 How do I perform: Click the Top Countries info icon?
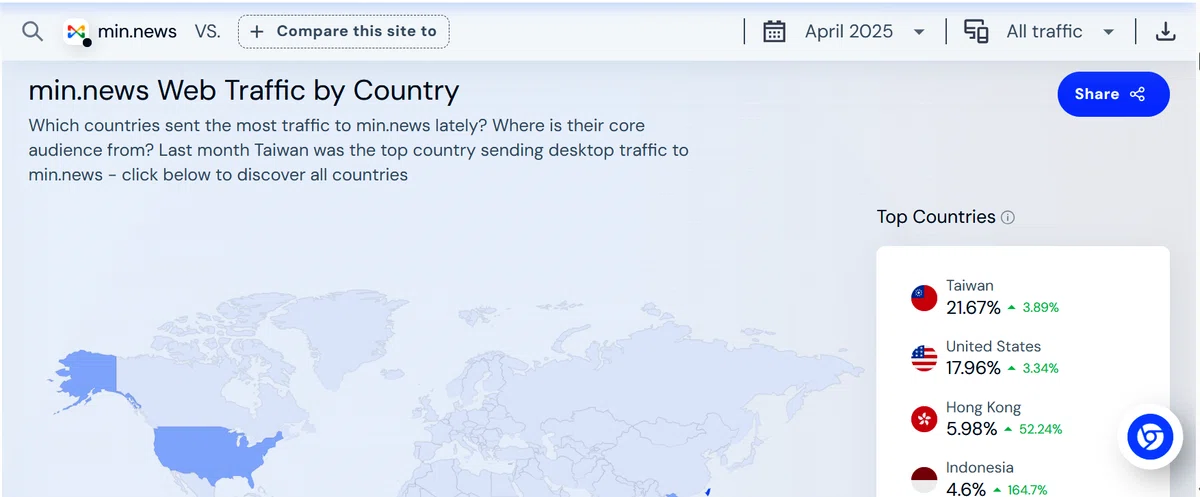click(x=1008, y=217)
